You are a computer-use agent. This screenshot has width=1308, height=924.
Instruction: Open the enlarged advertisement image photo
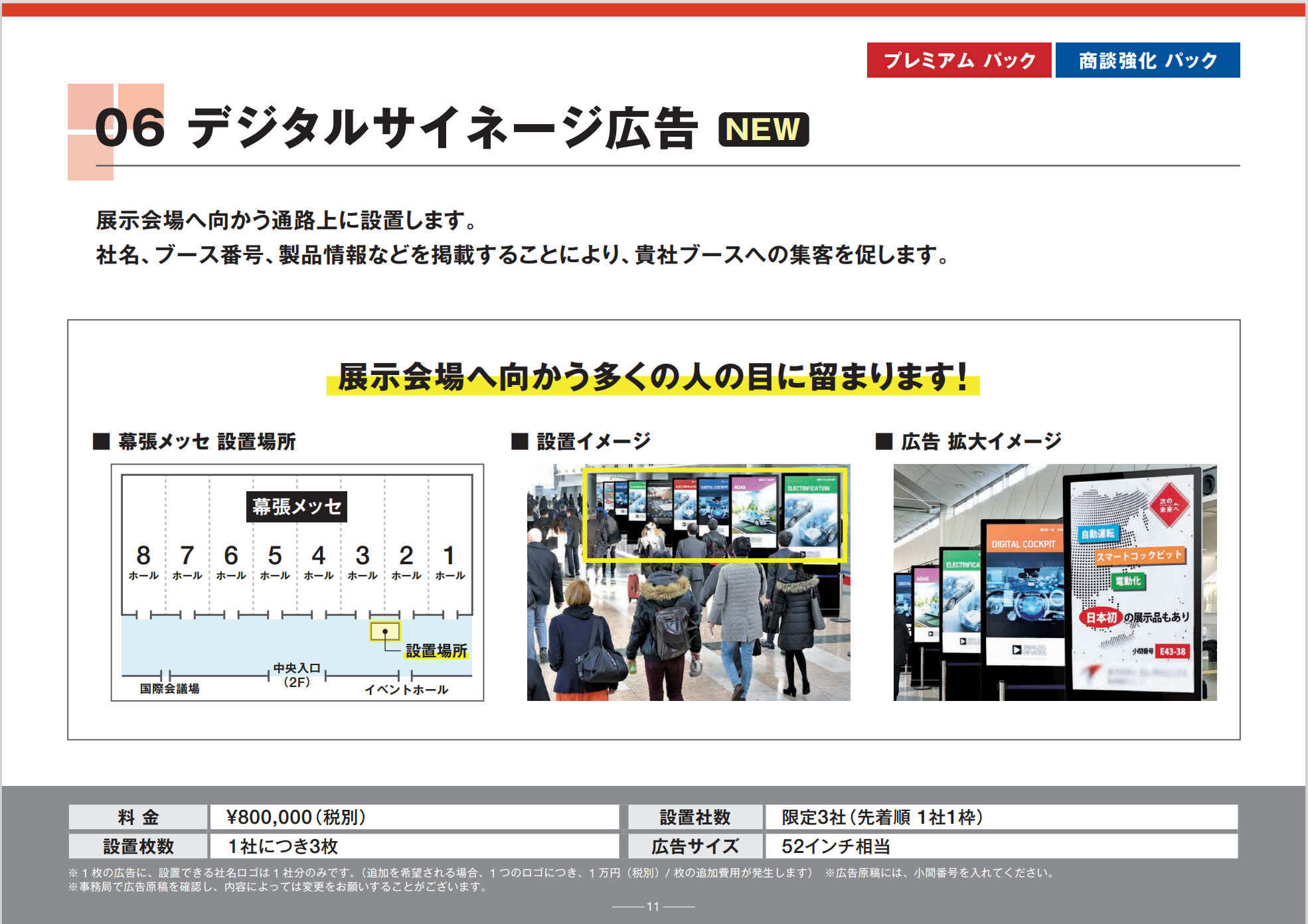(1055, 582)
